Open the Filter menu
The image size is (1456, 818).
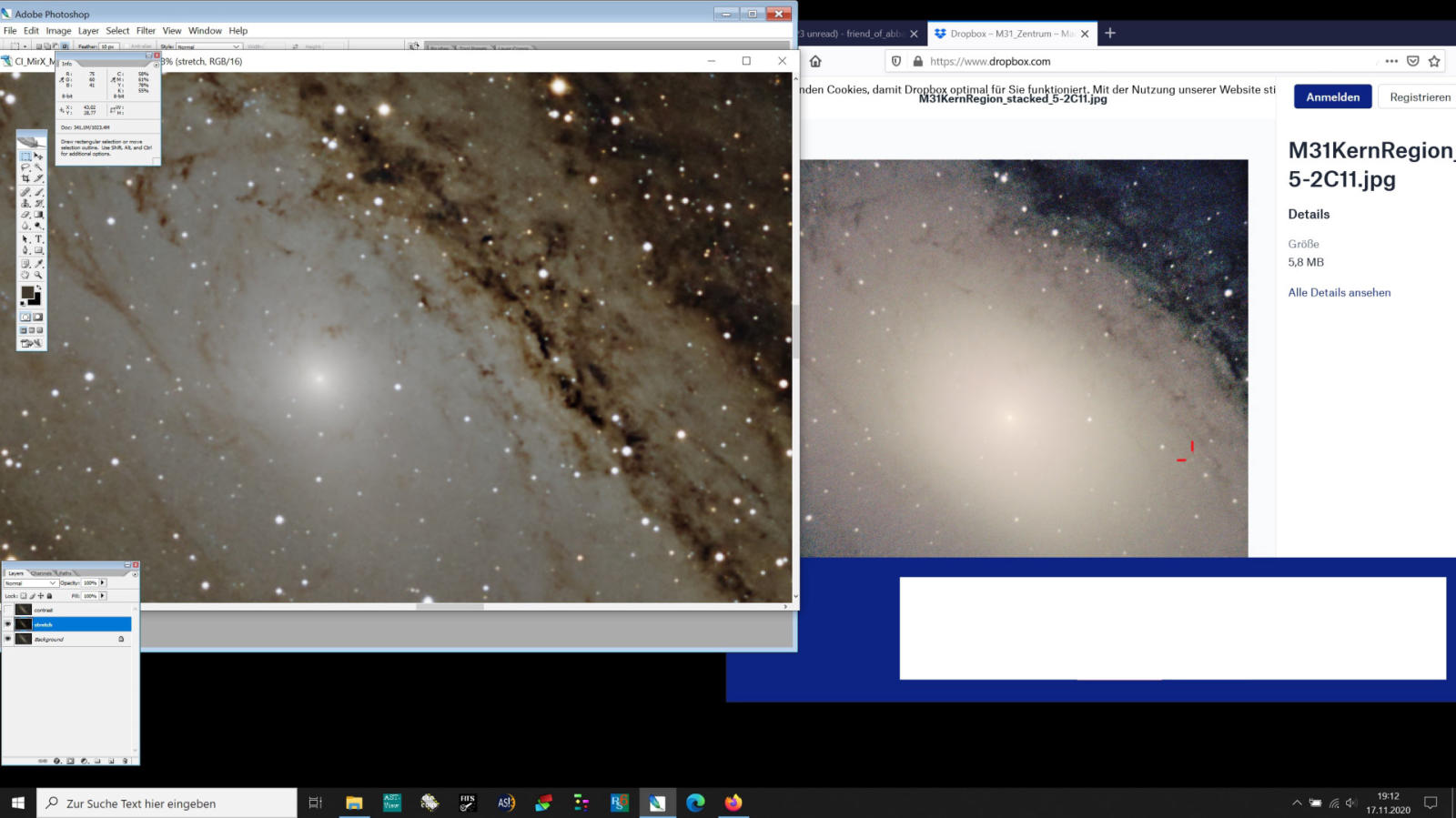[x=146, y=30]
